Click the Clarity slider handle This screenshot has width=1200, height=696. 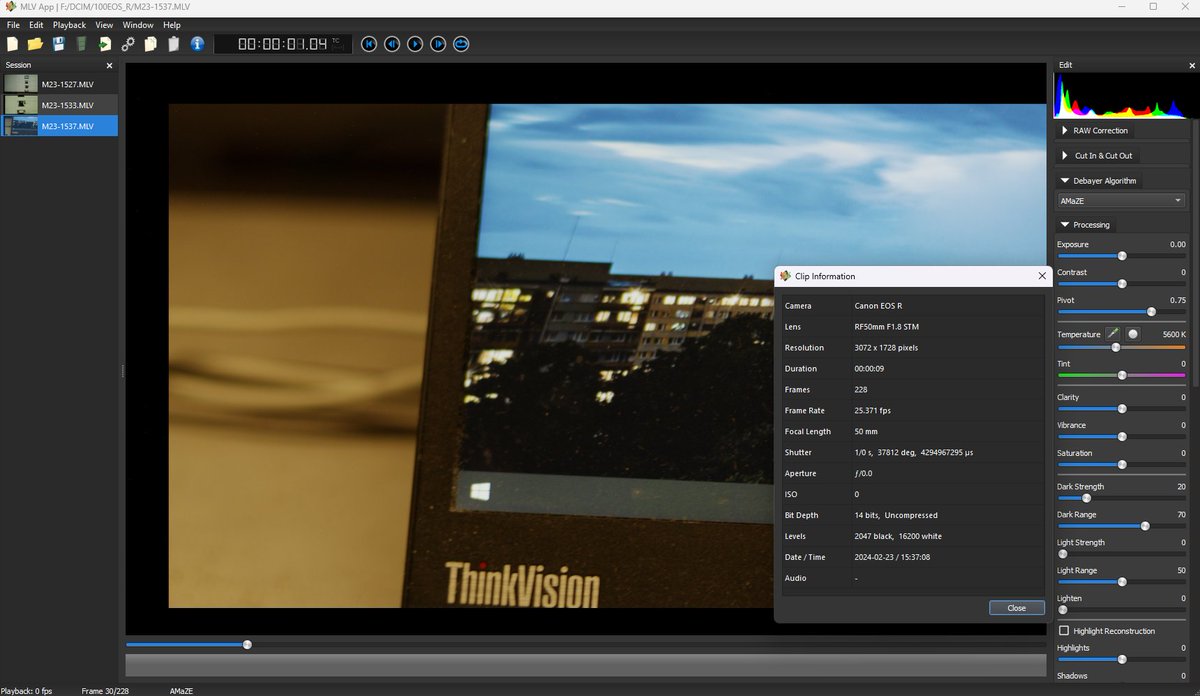pos(1122,409)
